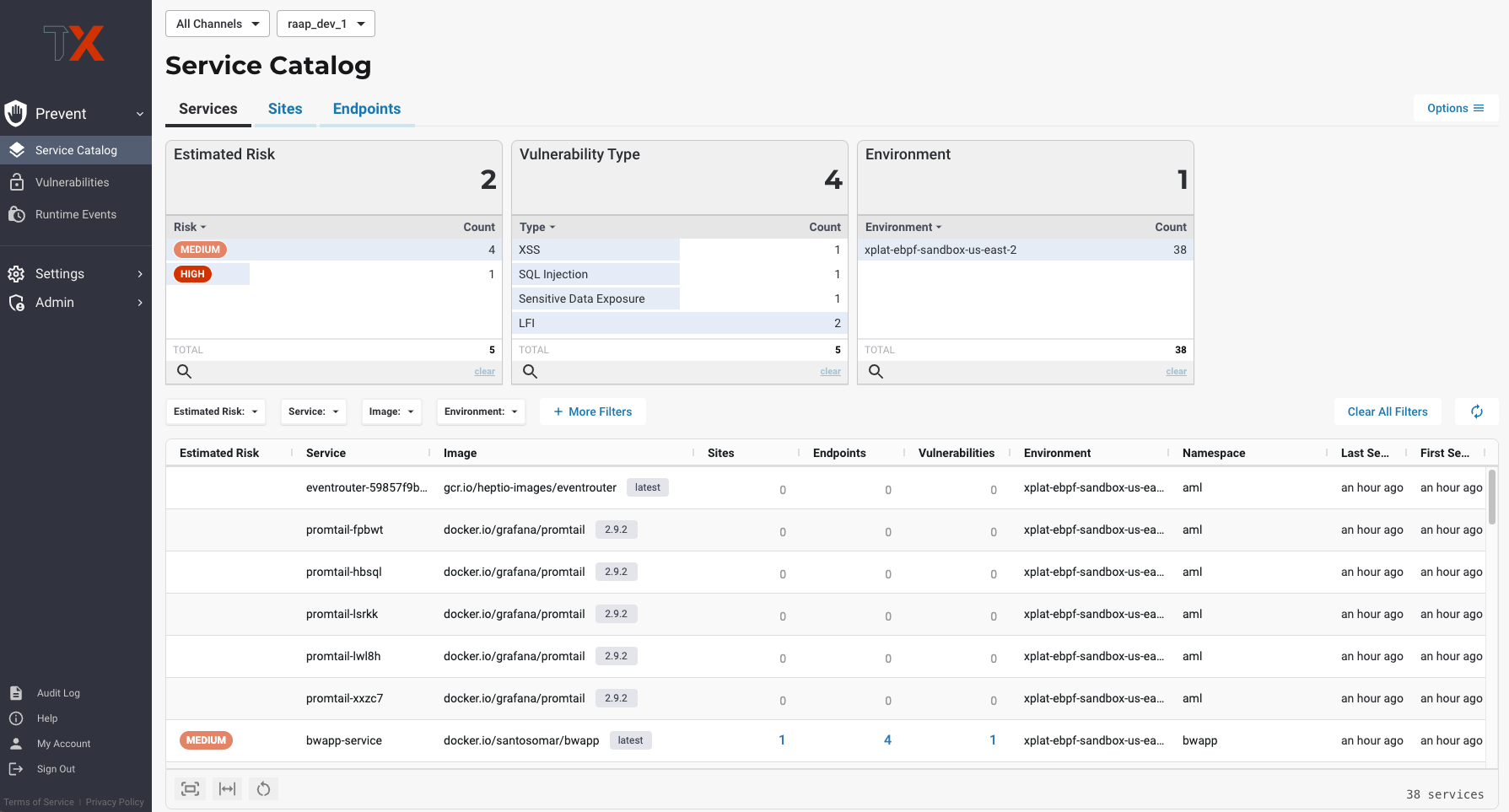Click the Vulnerabilities lock icon
1509x812 pixels.
17,182
